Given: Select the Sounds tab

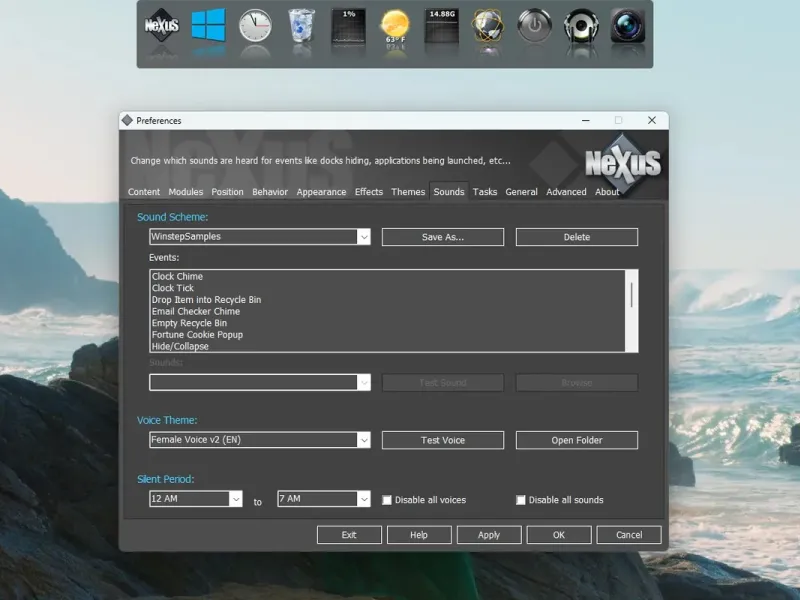Looking at the screenshot, I should pyautogui.click(x=449, y=192).
